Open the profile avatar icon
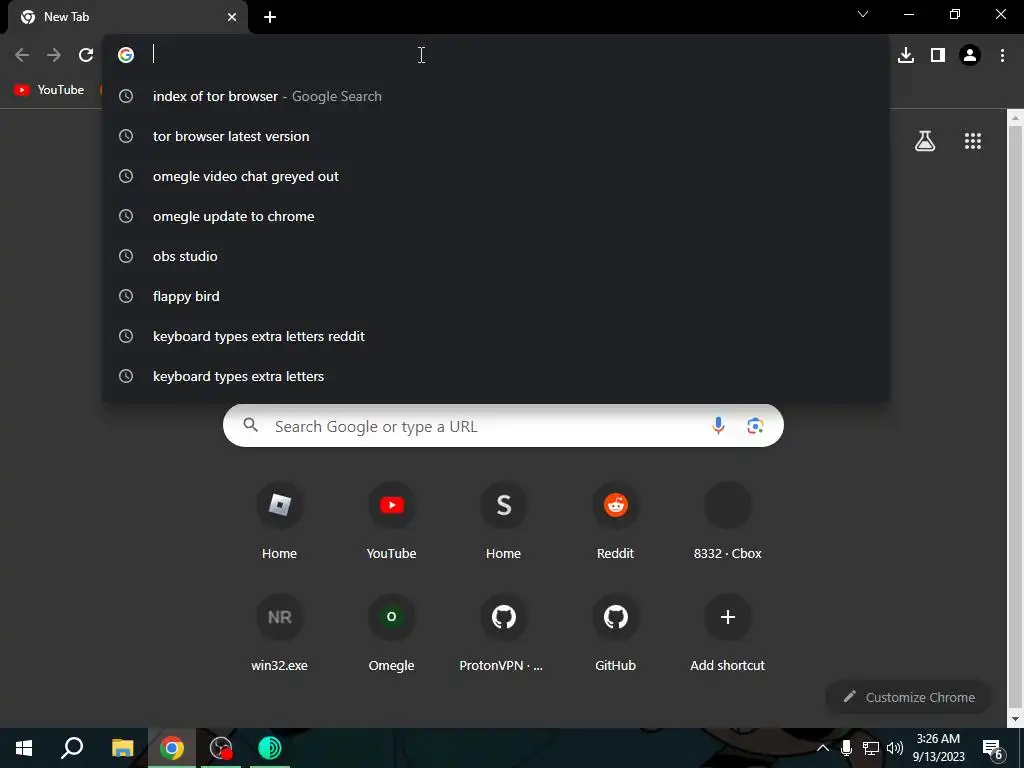The width and height of the screenshot is (1024, 768). 970,55
